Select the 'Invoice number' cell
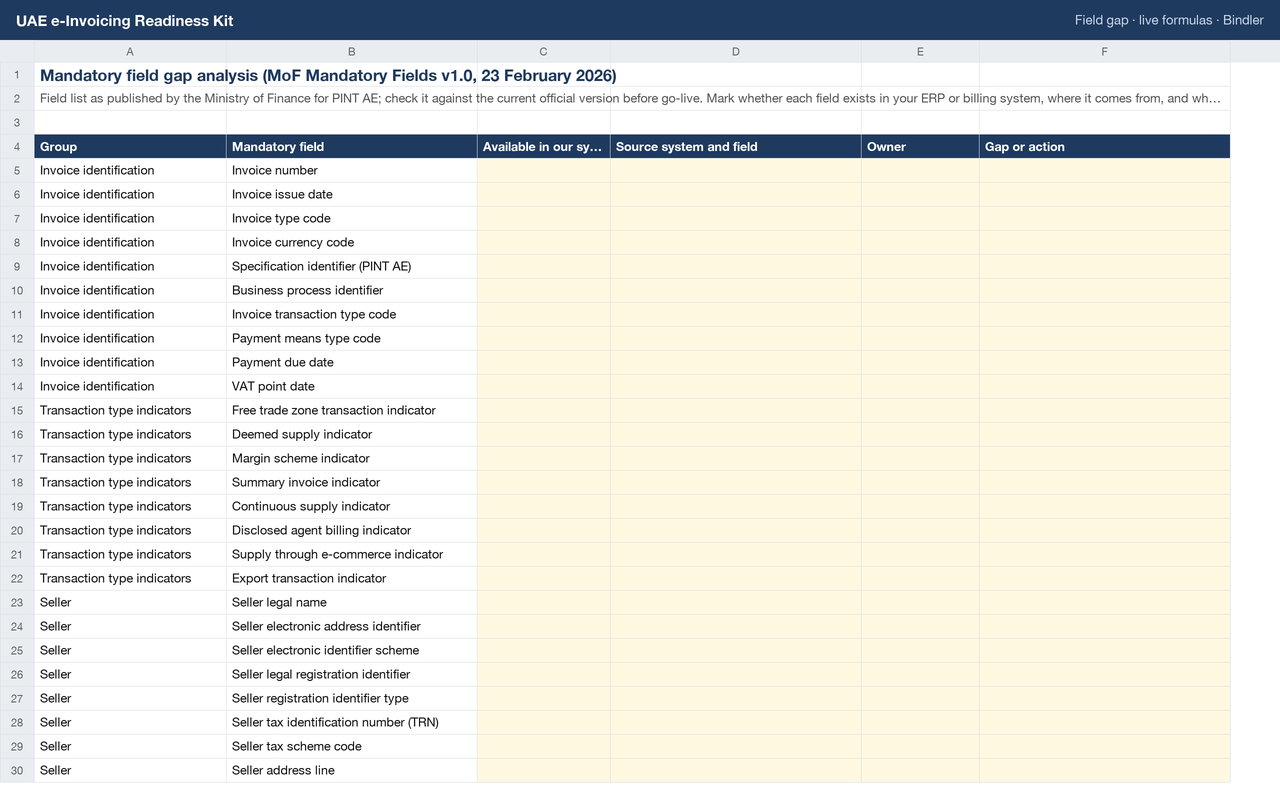Screen dimensions: 1280x790 click(351, 170)
